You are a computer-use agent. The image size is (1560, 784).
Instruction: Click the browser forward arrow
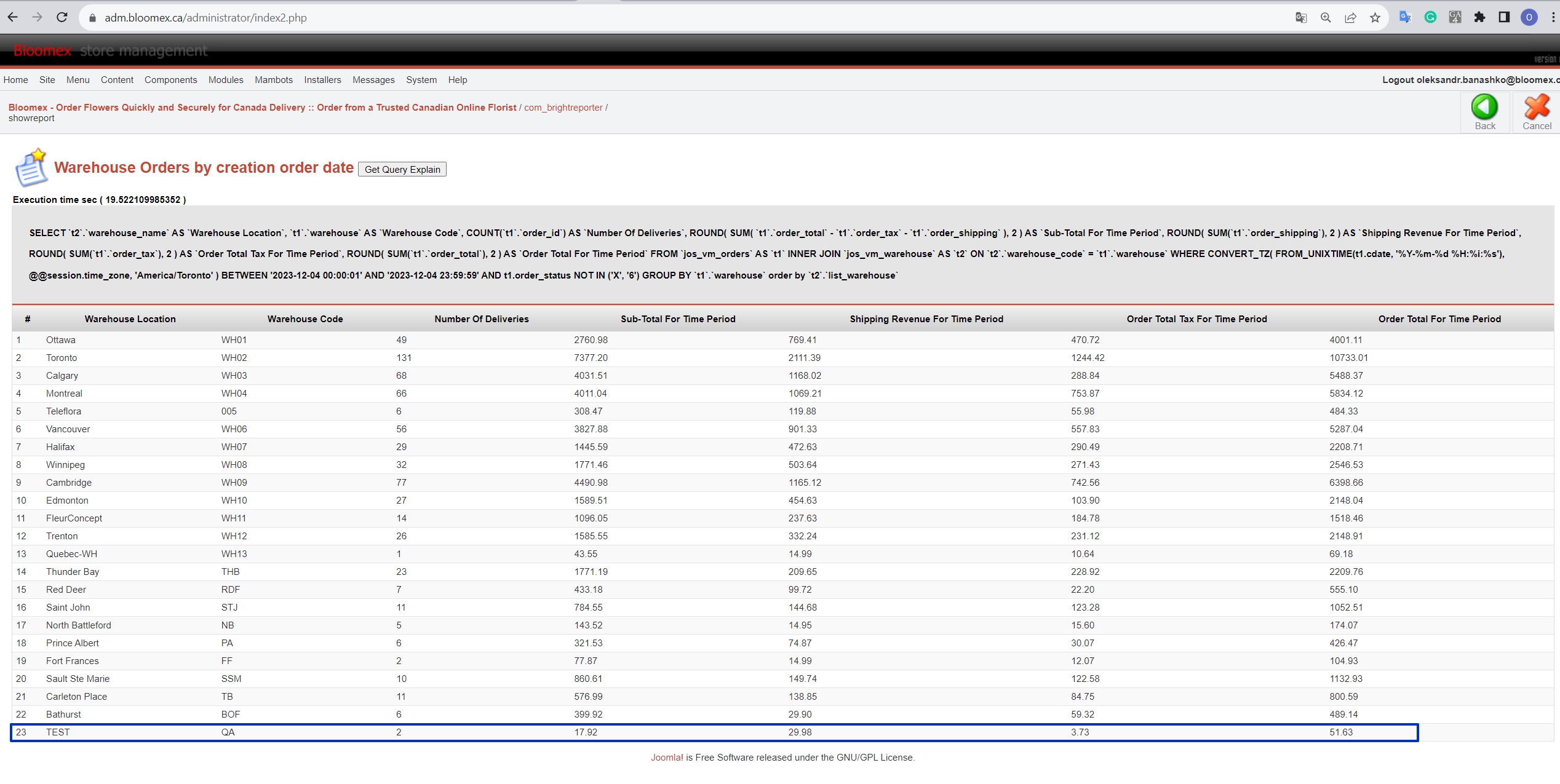37,17
